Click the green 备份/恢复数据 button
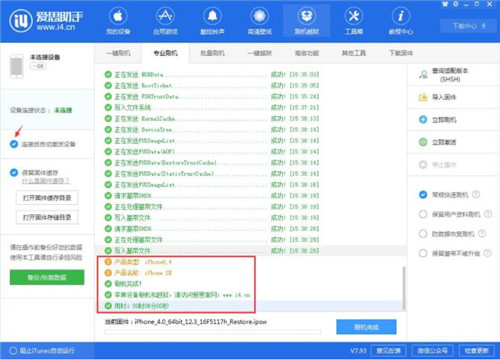Image resolution: width=500 pixels, height=360 pixels. [x=47, y=277]
